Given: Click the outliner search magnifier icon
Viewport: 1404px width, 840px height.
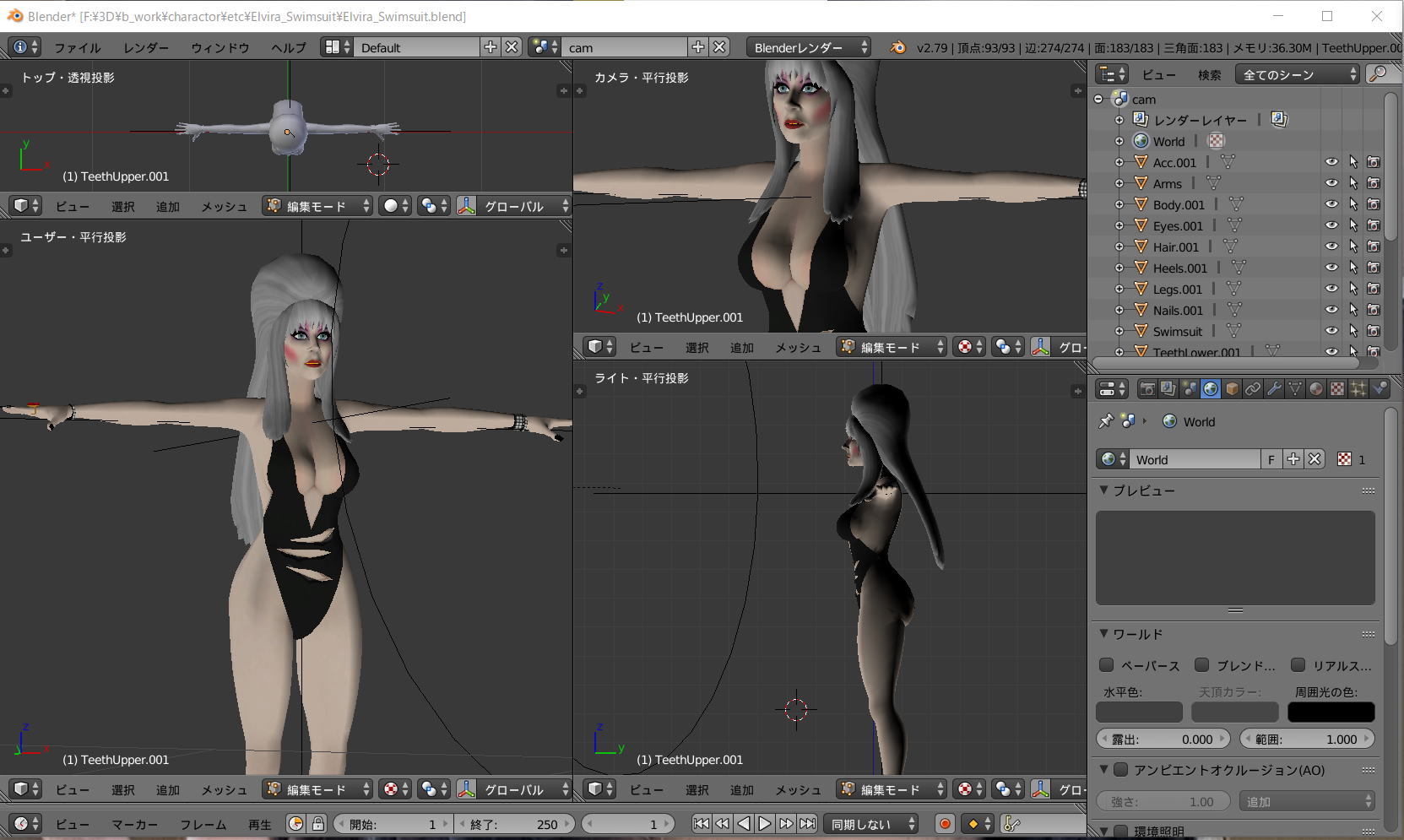Looking at the screenshot, I should [x=1379, y=74].
